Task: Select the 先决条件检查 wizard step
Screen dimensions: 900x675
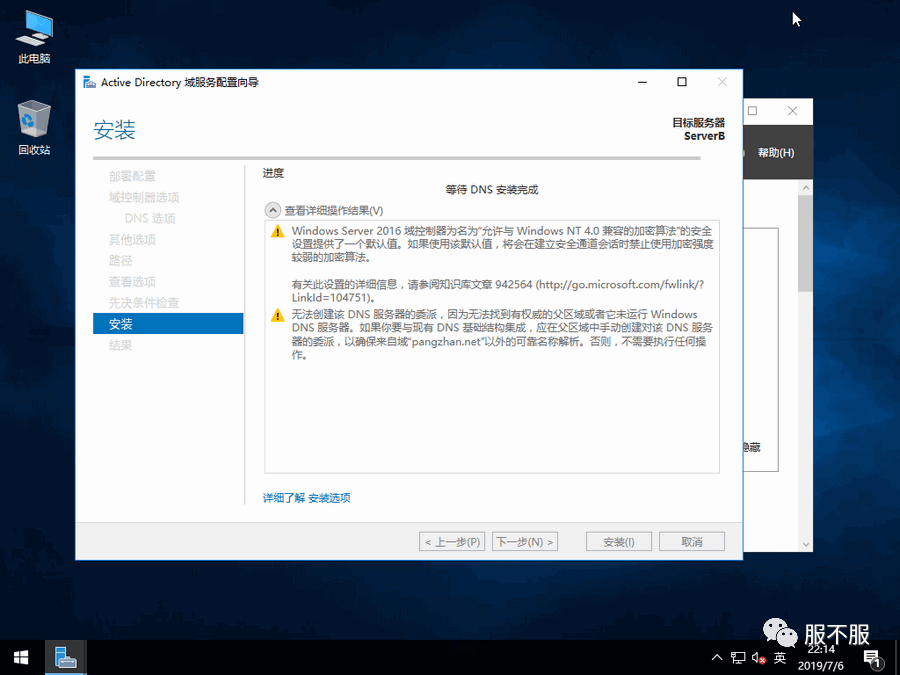Action: [143, 303]
